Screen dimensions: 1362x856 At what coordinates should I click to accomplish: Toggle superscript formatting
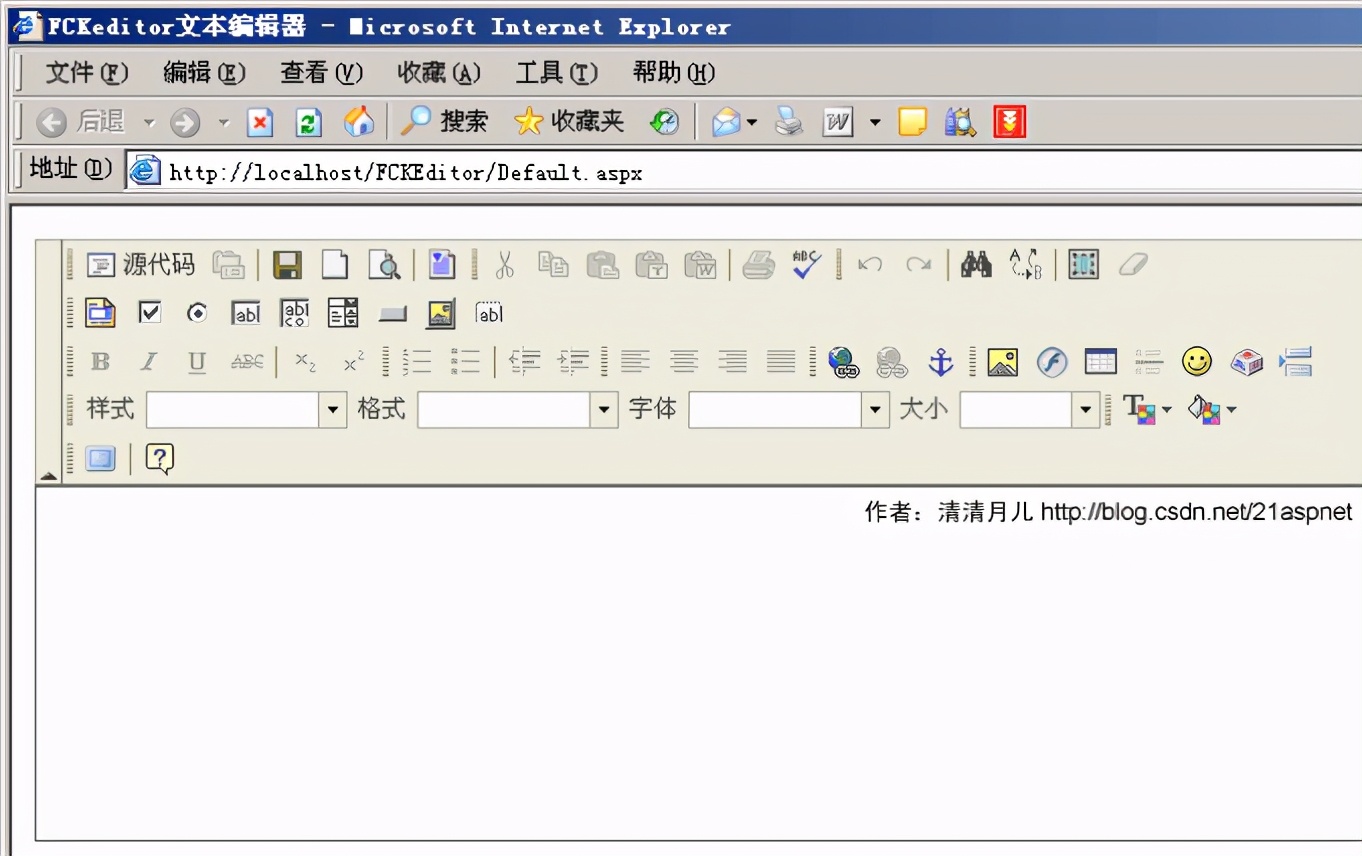pos(354,362)
